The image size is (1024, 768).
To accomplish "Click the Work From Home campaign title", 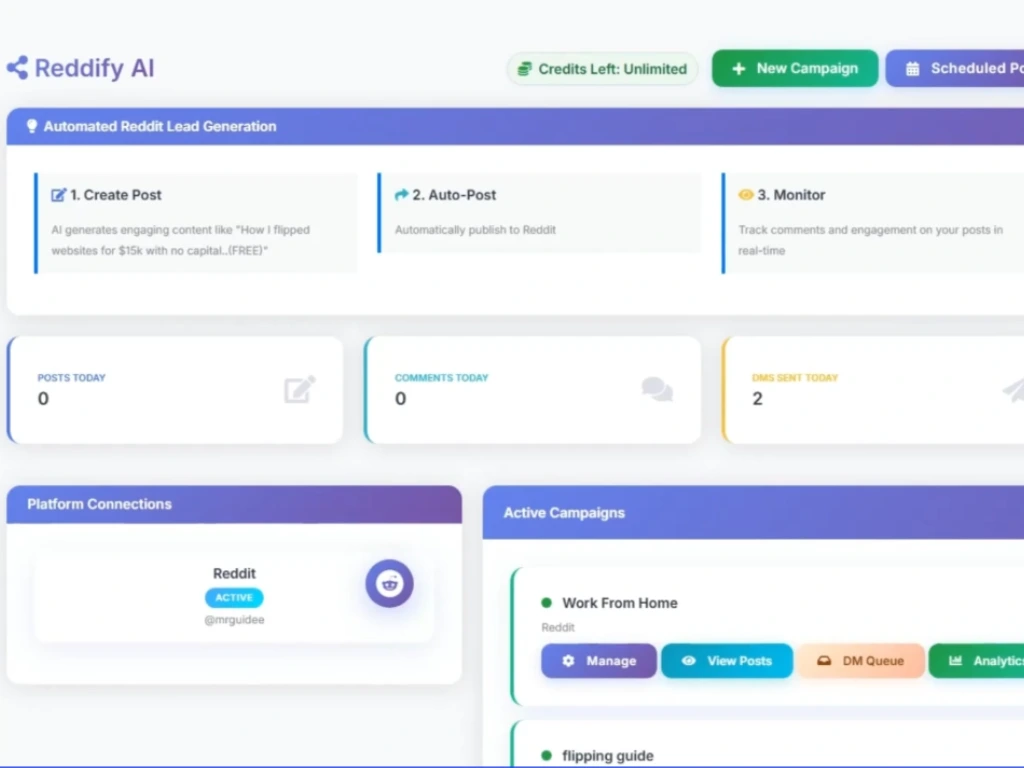I will click(619, 603).
